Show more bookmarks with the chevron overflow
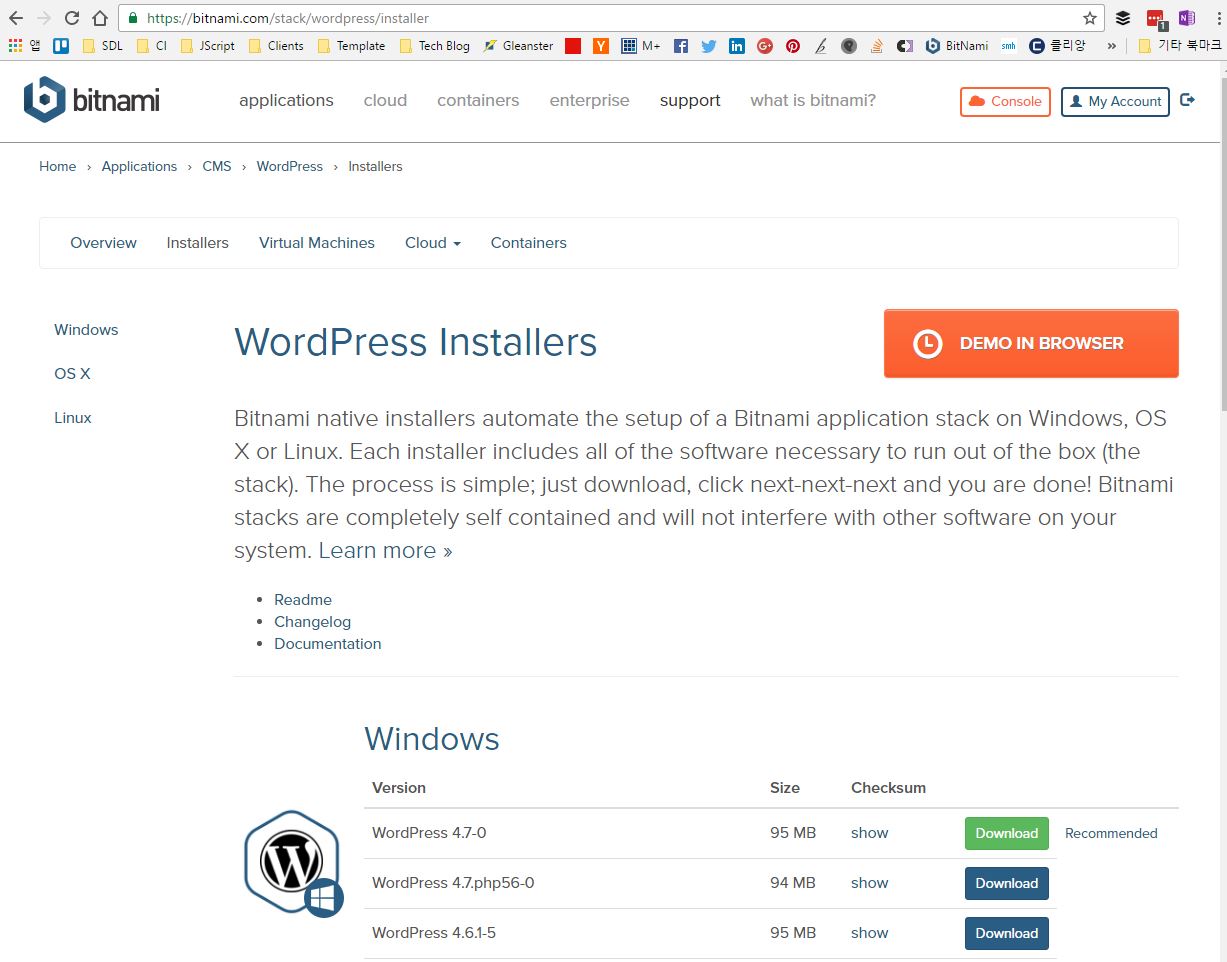 click(x=1111, y=46)
